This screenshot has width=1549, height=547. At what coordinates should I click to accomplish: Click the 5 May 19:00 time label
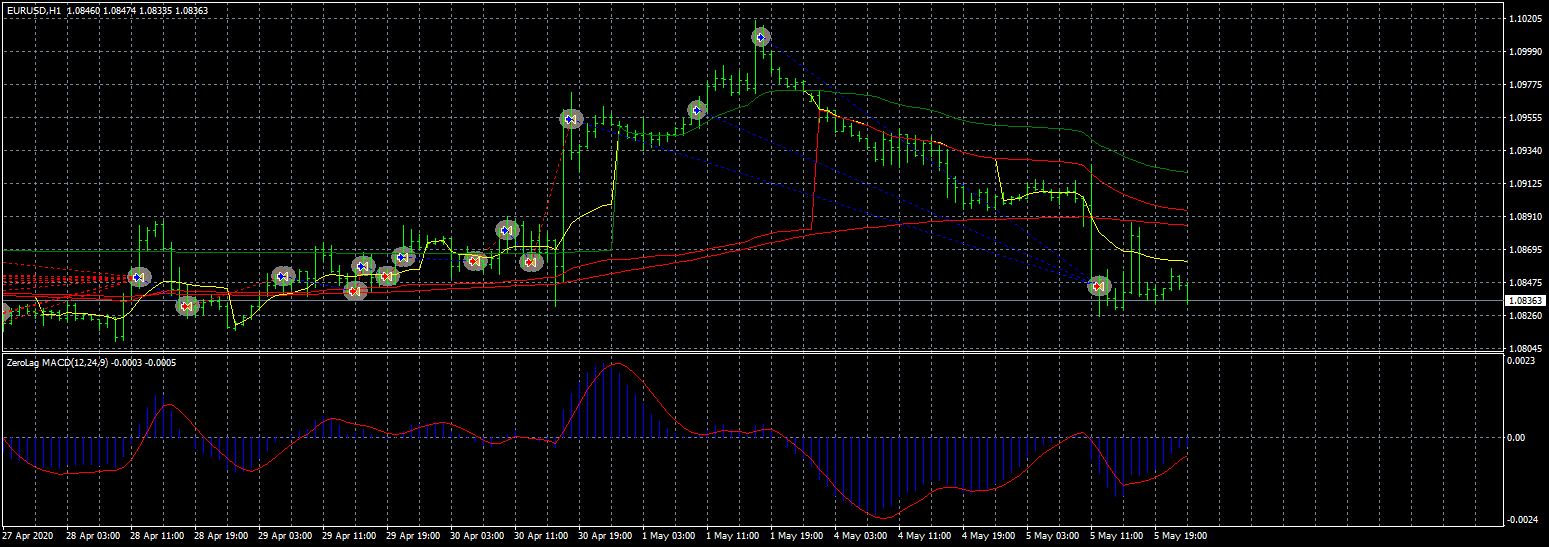(1180, 536)
